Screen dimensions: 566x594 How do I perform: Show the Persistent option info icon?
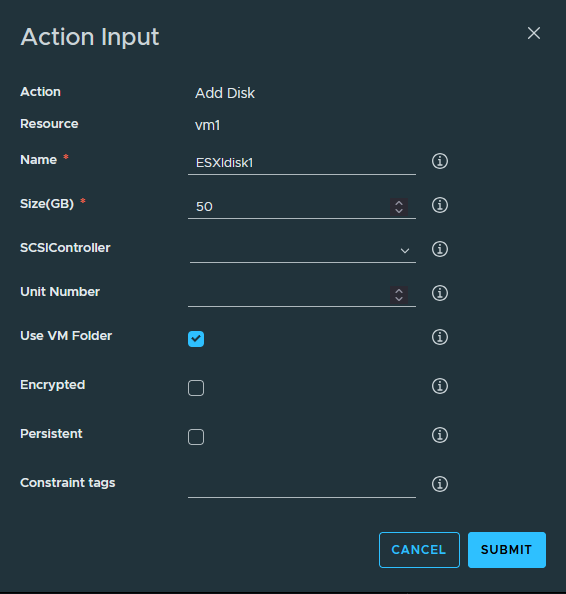point(440,435)
